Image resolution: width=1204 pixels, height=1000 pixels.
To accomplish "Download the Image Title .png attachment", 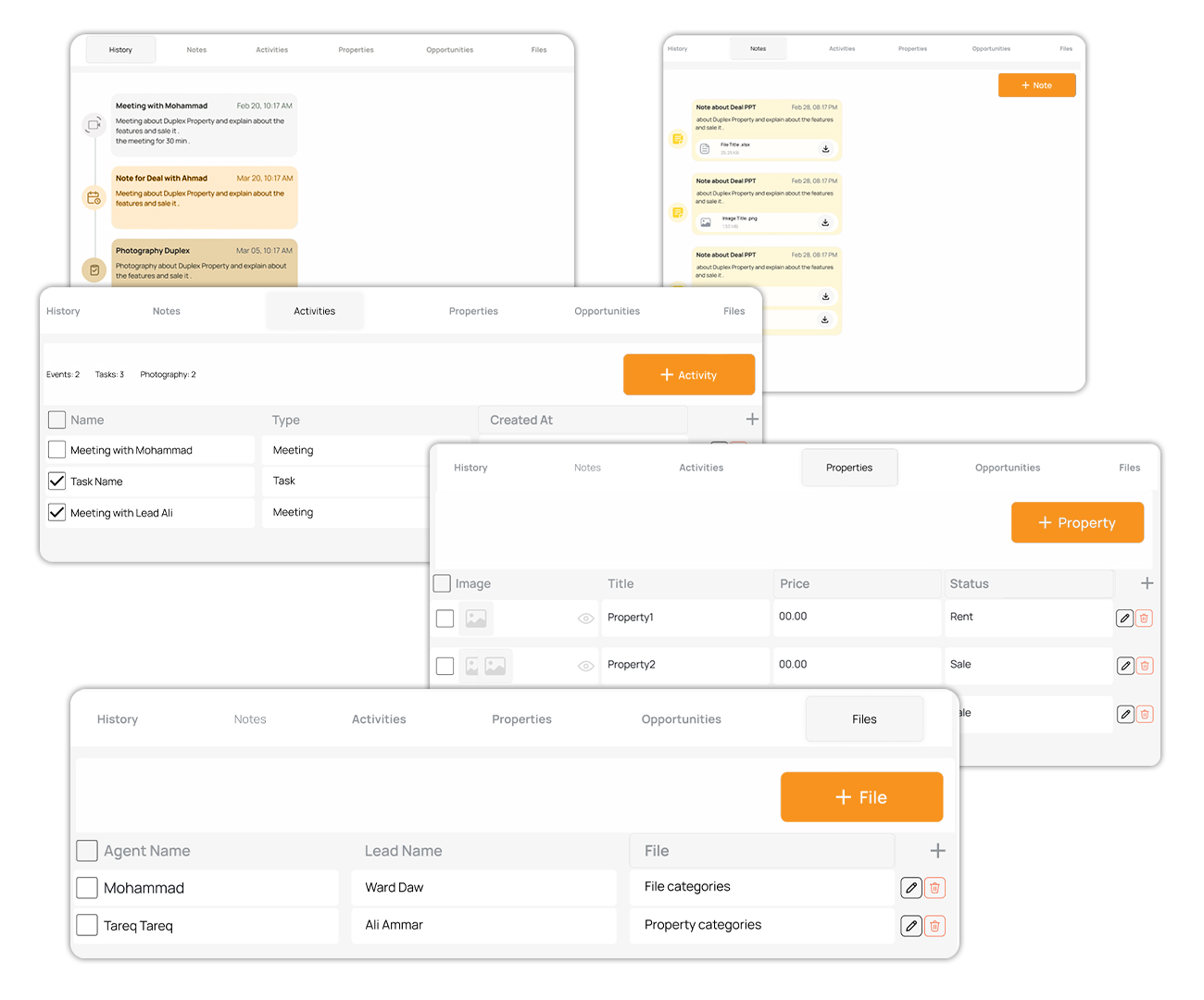I will point(825,223).
